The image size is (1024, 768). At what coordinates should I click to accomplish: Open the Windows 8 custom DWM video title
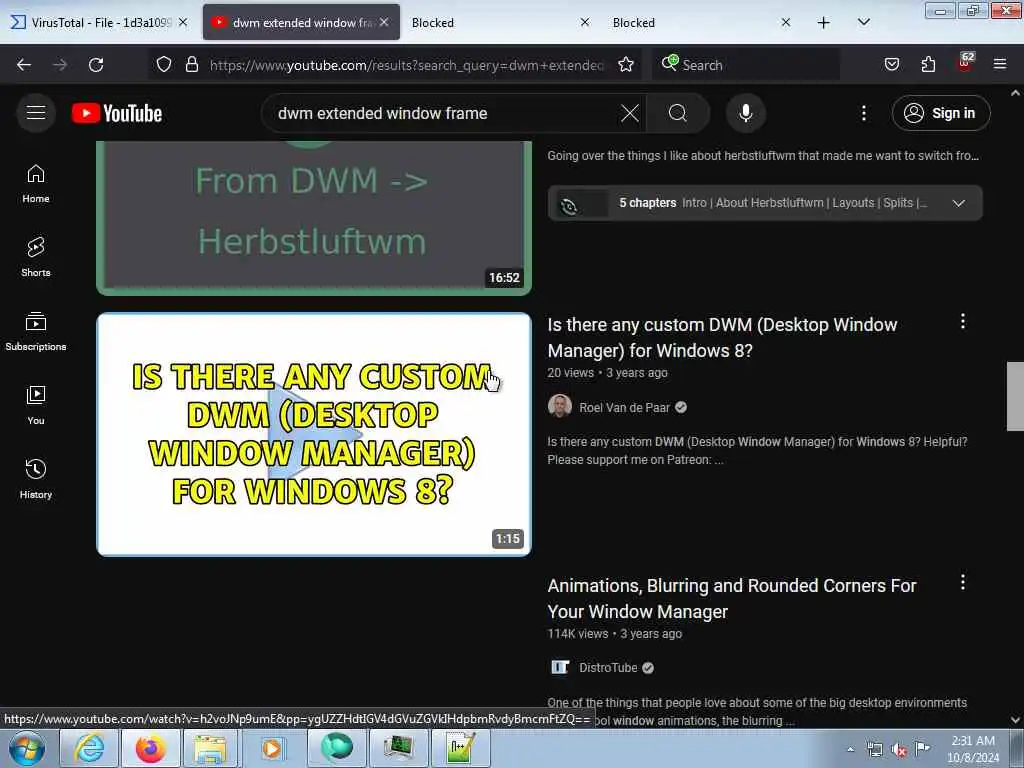click(x=722, y=338)
